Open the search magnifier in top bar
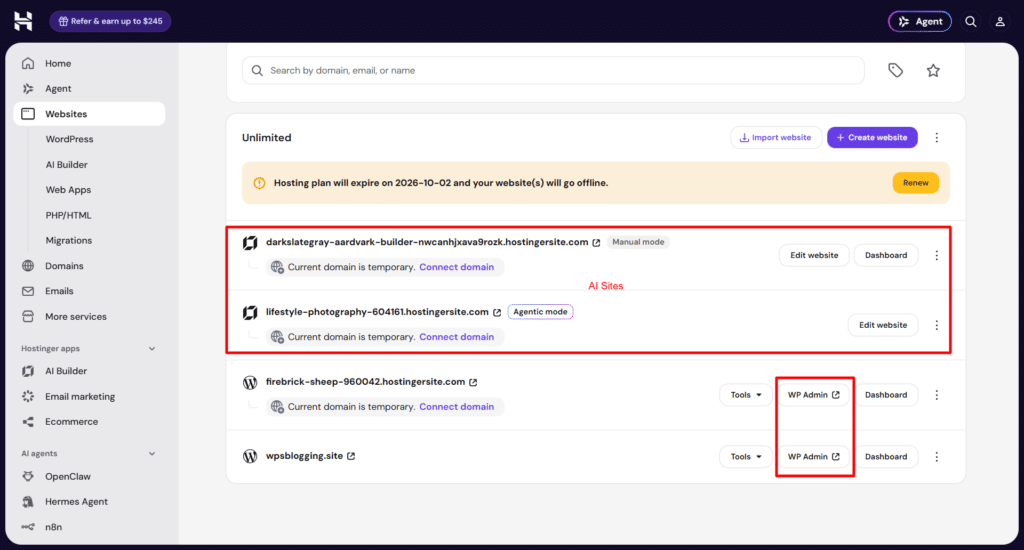 tap(970, 22)
